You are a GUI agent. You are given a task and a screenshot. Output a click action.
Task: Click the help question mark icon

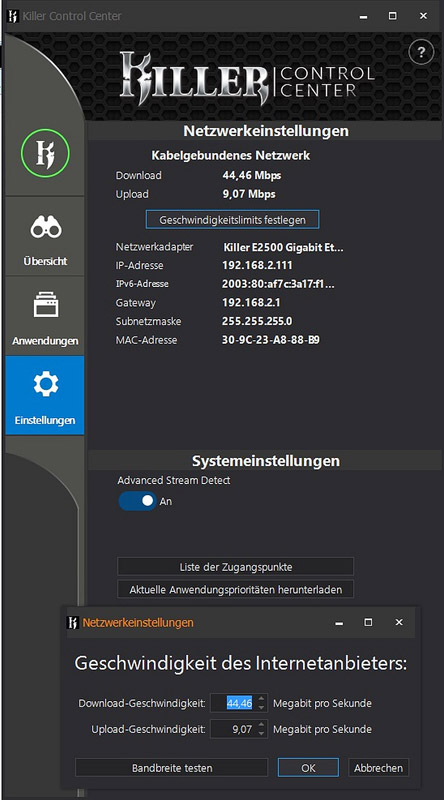(x=421, y=52)
